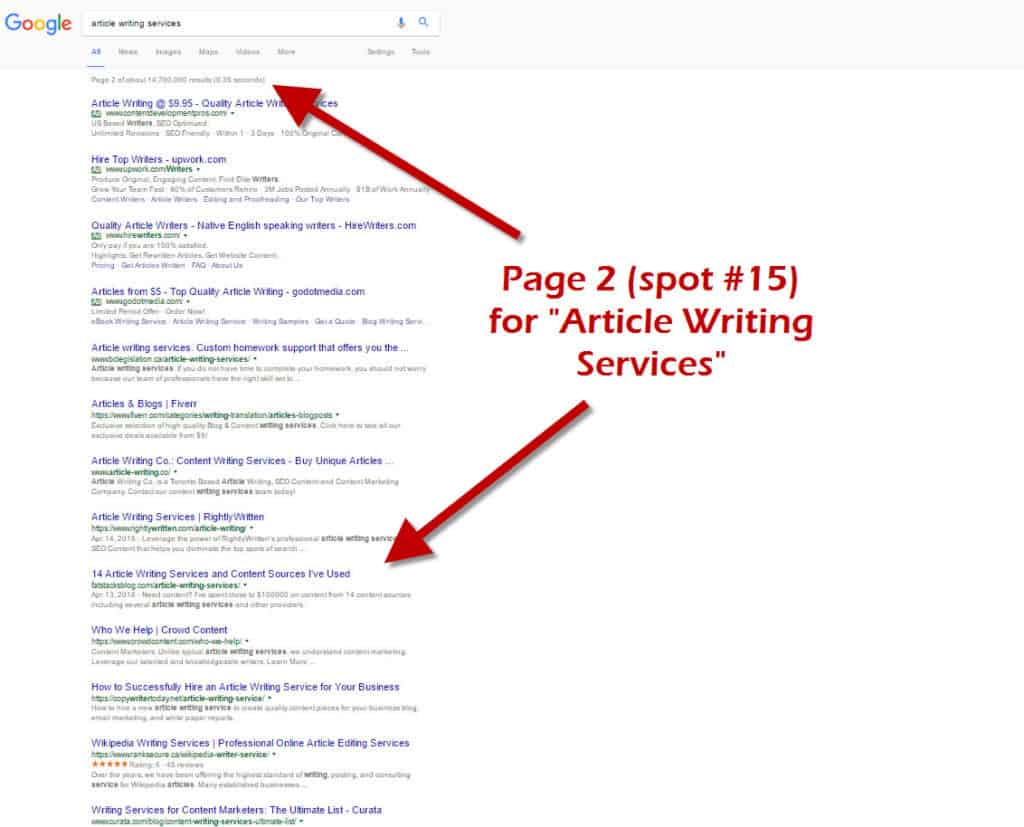Expand the arrow next to crowdcontent.com URL
1024x827 pixels.
click(x=247, y=641)
